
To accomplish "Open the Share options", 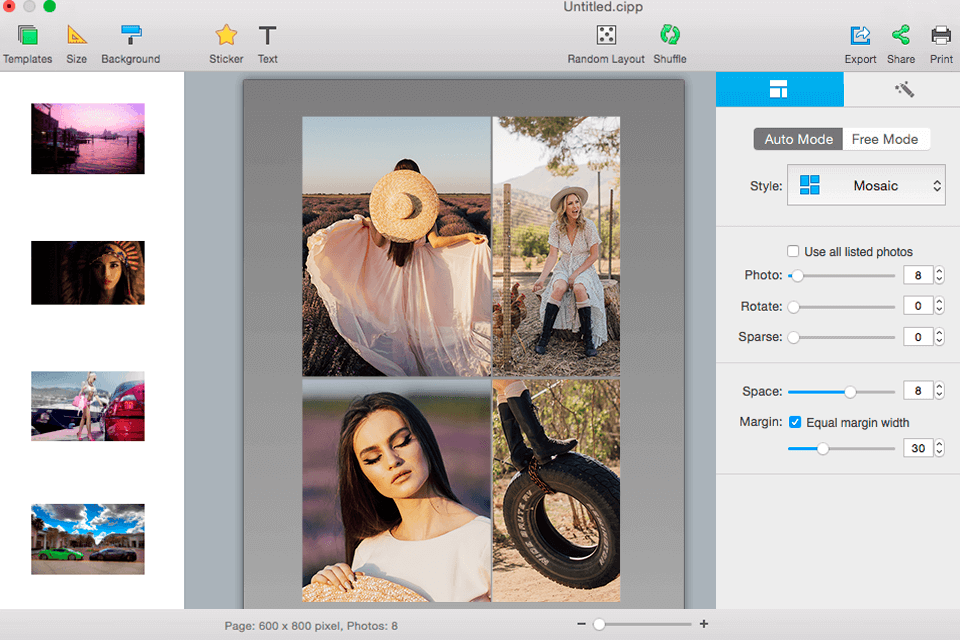I will (901, 40).
